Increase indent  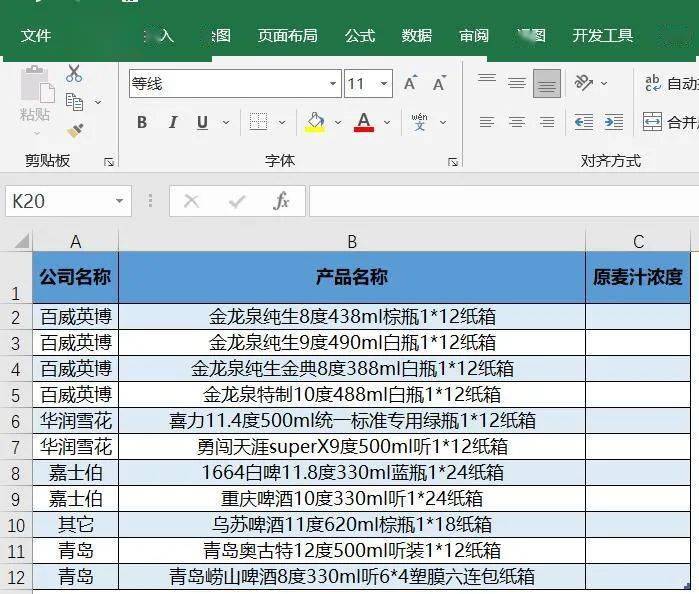(x=614, y=122)
